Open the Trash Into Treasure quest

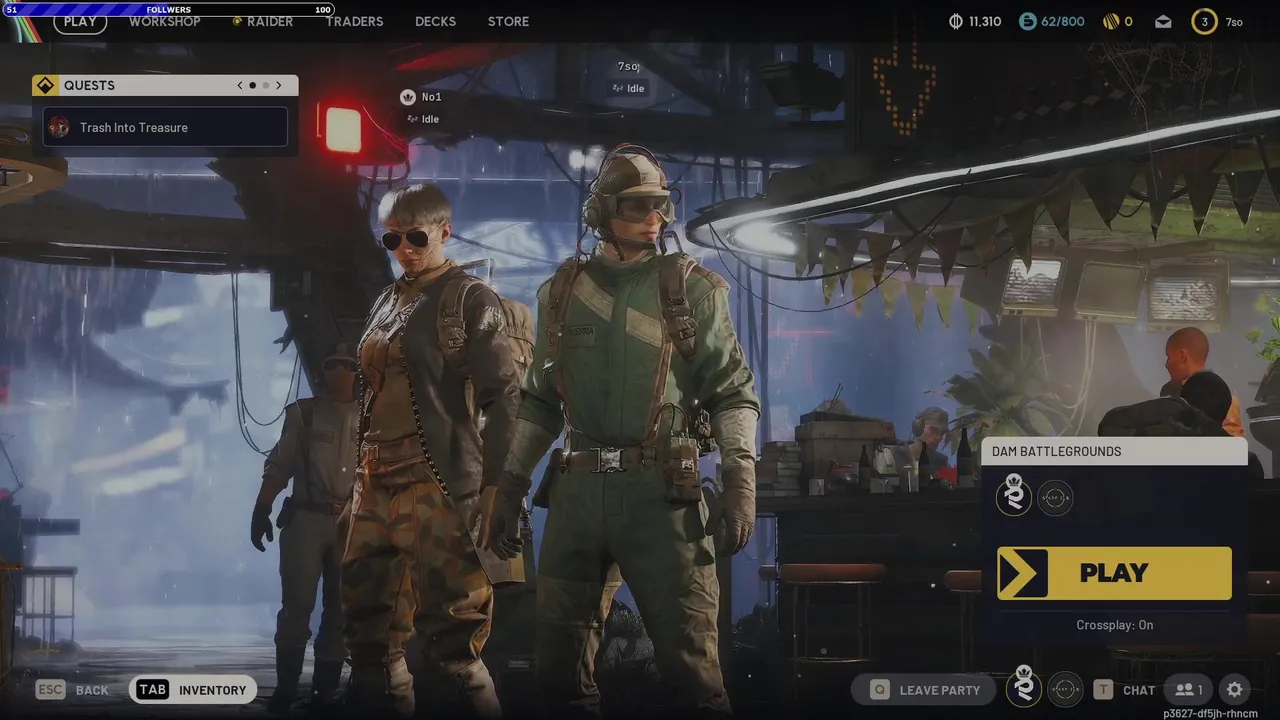[x=165, y=127]
